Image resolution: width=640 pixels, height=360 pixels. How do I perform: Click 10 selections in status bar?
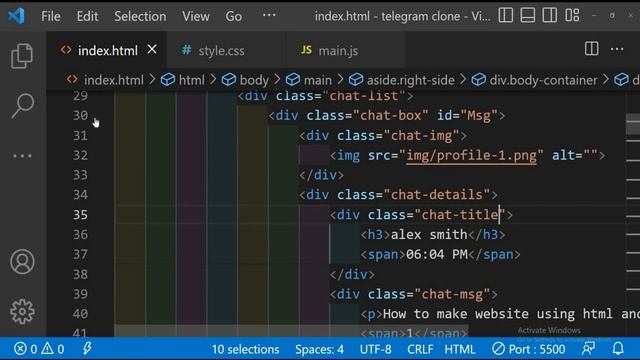coord(245,349)
